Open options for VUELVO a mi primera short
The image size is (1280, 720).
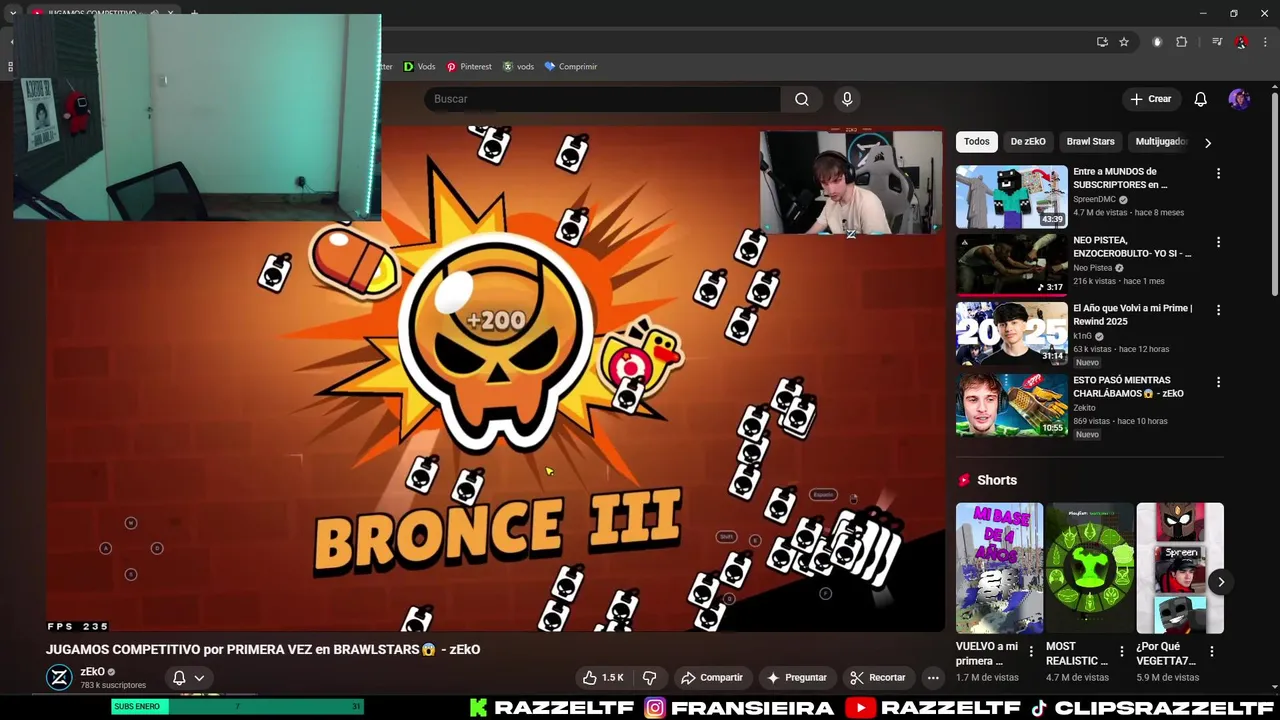click(1031, 651)
